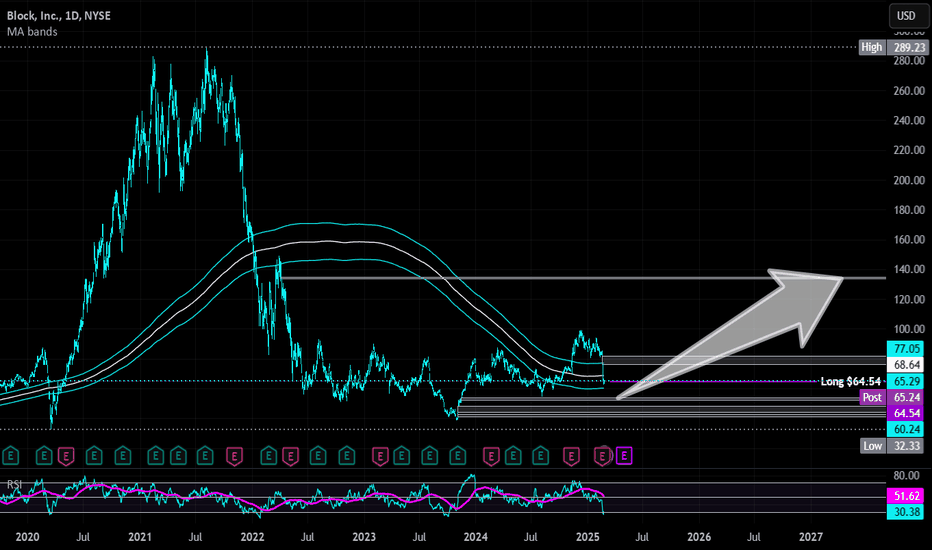Click the Low label tag
The height and width of the screenshot is (550, 932).
pyautogui.click(x=873, y=445)
